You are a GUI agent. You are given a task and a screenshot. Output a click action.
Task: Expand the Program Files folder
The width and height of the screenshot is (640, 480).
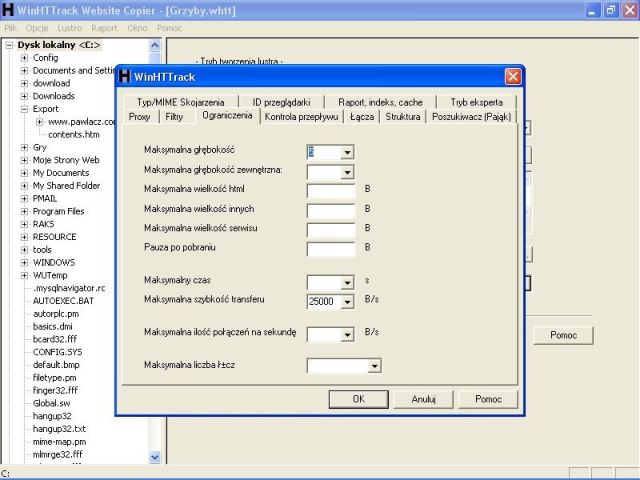[24, 211]
